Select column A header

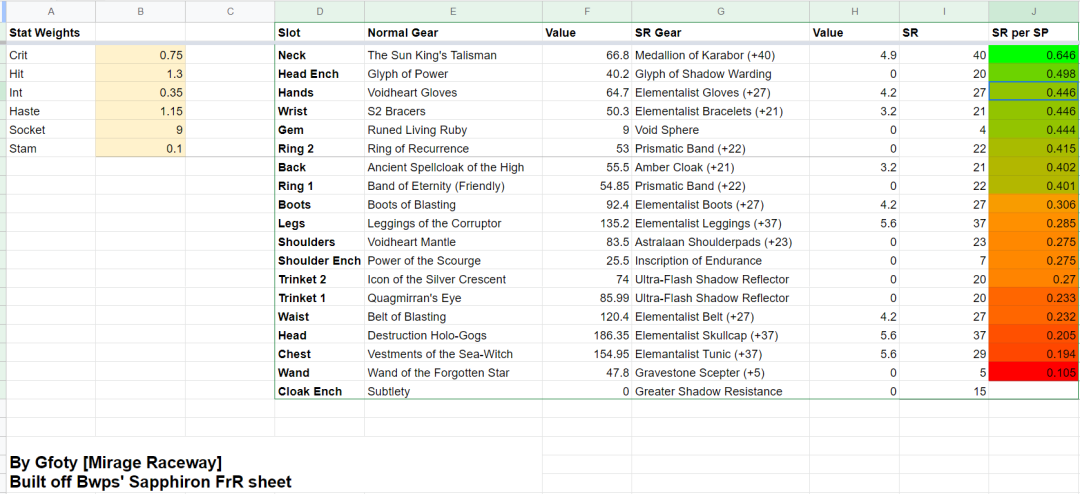[x=50, y=12]
